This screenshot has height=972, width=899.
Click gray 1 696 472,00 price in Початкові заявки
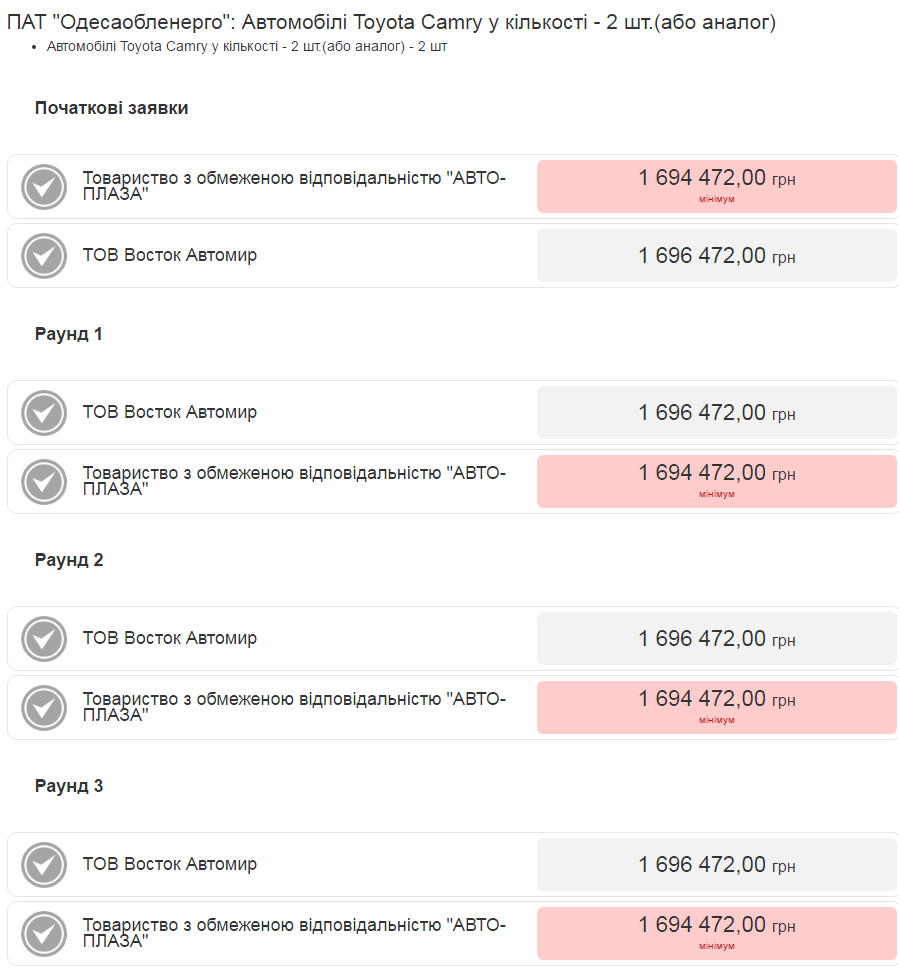[x=716, y=256]
